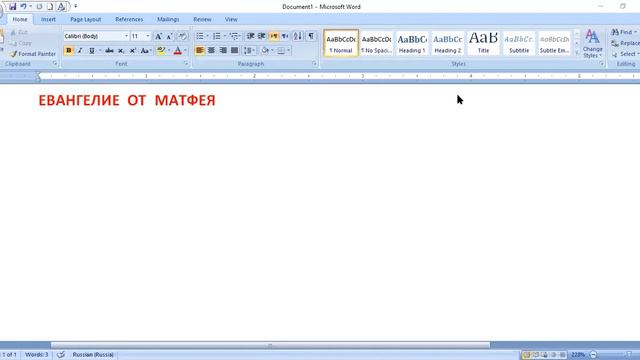The height and width of the screenshot is (360, 640).
Task: Click the Shrink Font icon
Action: pyautogui.click(x=169, y=36)
